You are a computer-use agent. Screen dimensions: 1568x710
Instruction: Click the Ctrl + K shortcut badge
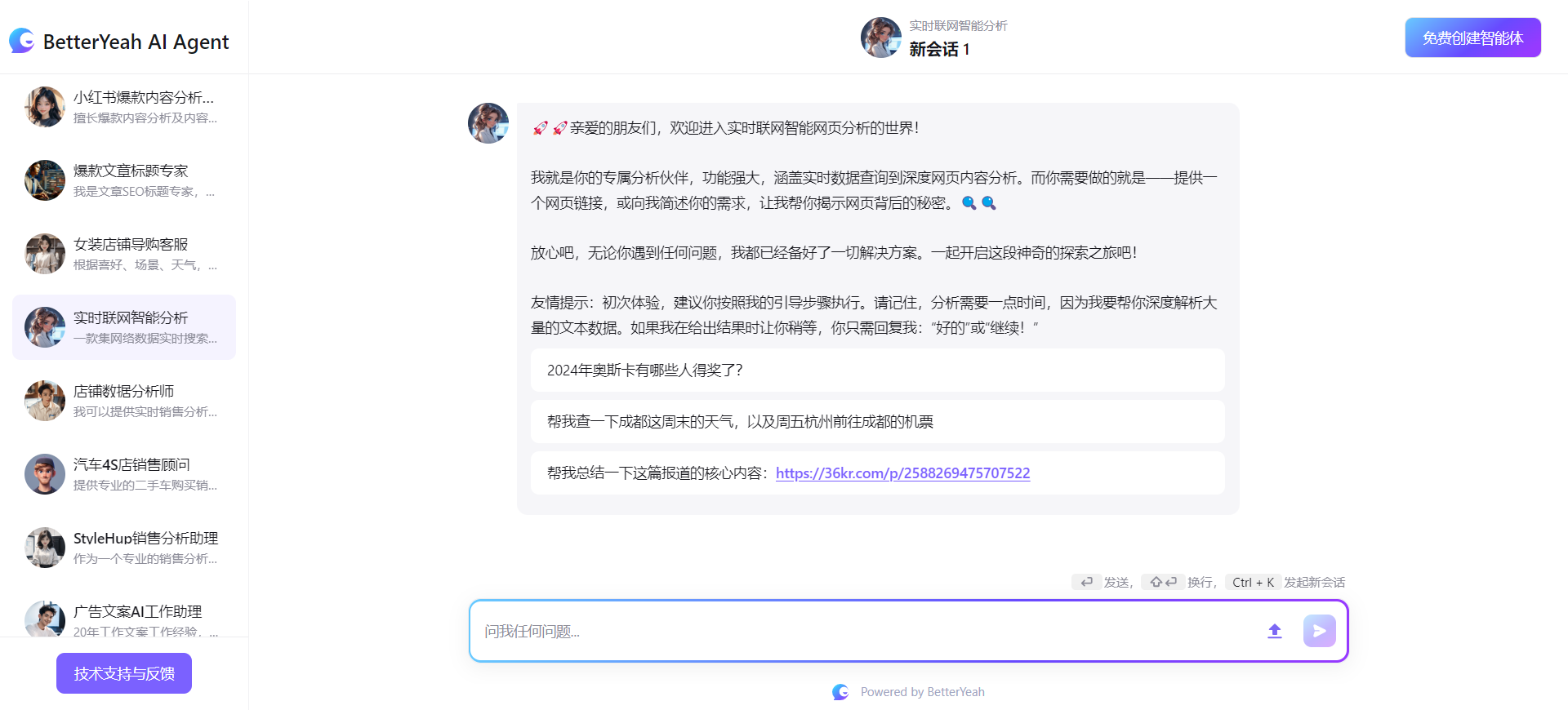point(1253,582)
